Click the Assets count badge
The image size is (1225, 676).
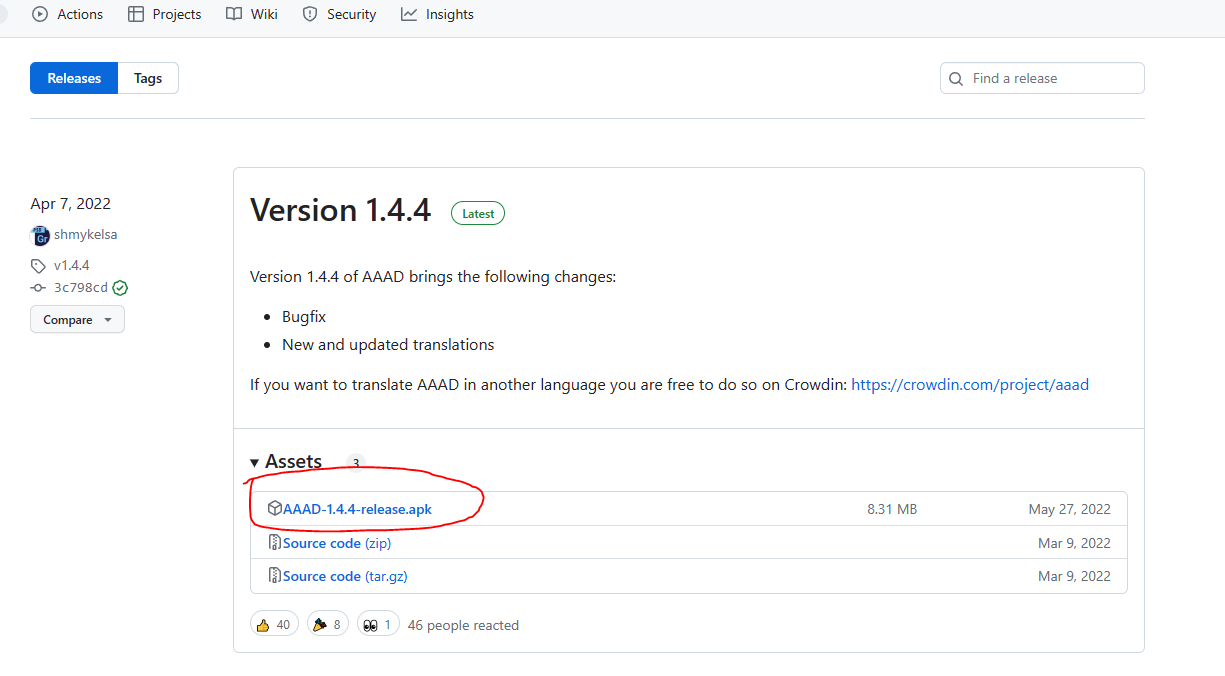[x=355, y=463]
